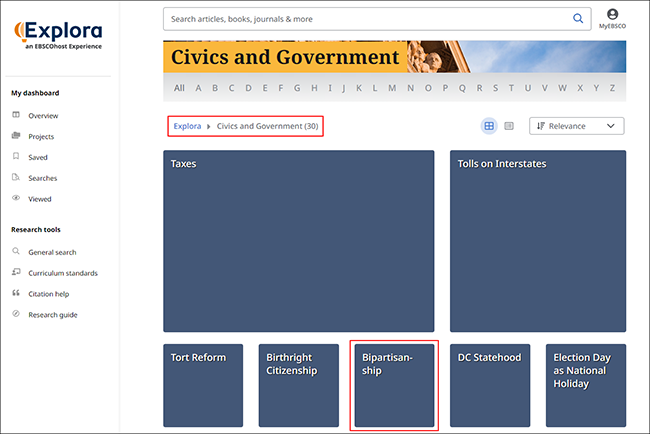Click the Citation help quote icon
This screenshot has width=650, height=434.
tap(16, 293)
